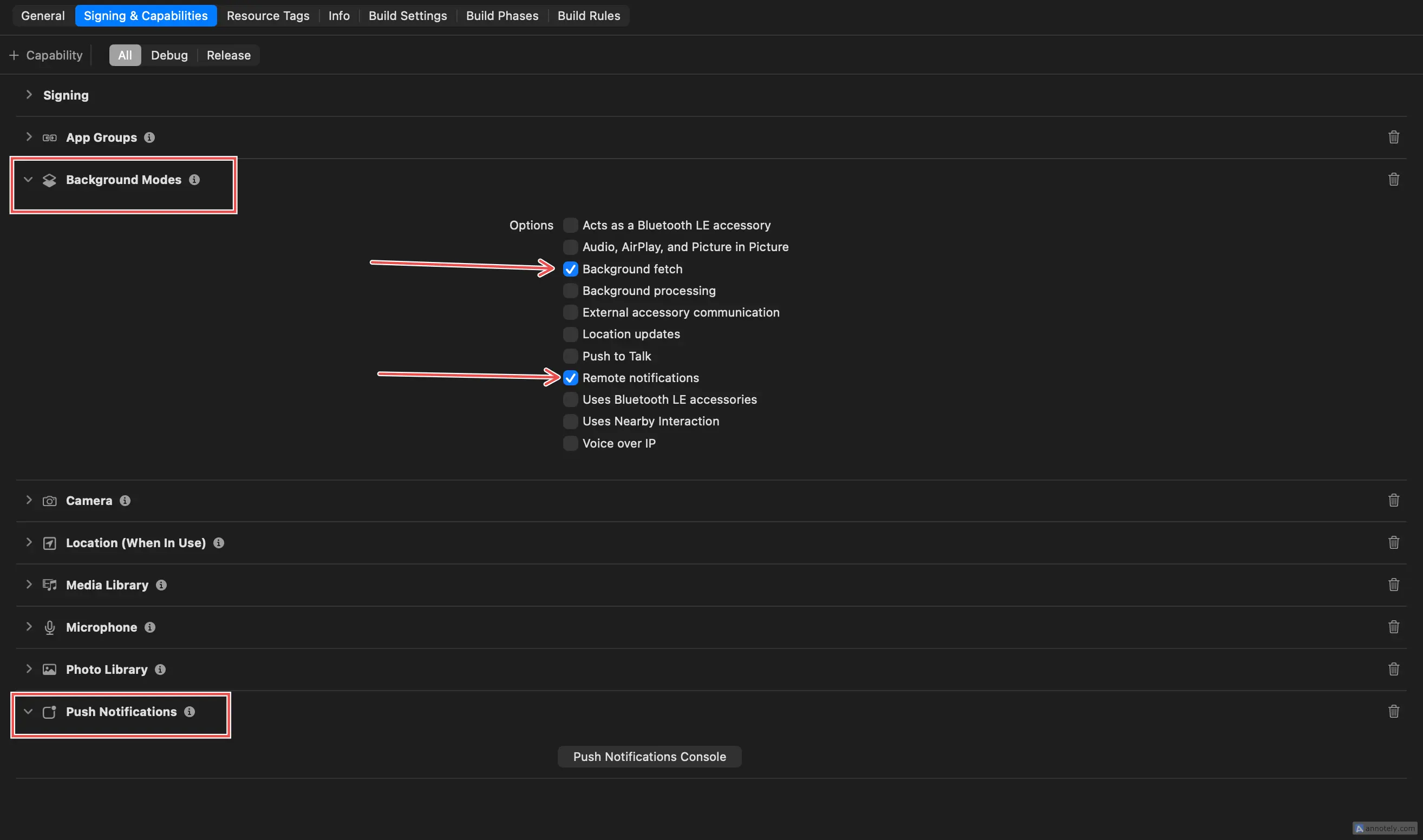Screen dimensions: 1423x840
Task: Click the Push Notifications badge icon
Action: coord(50,712)
